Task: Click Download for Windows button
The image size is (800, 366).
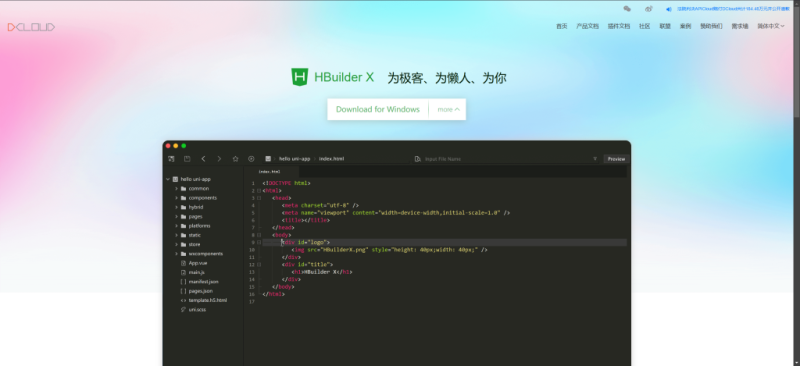Action: 378,109
